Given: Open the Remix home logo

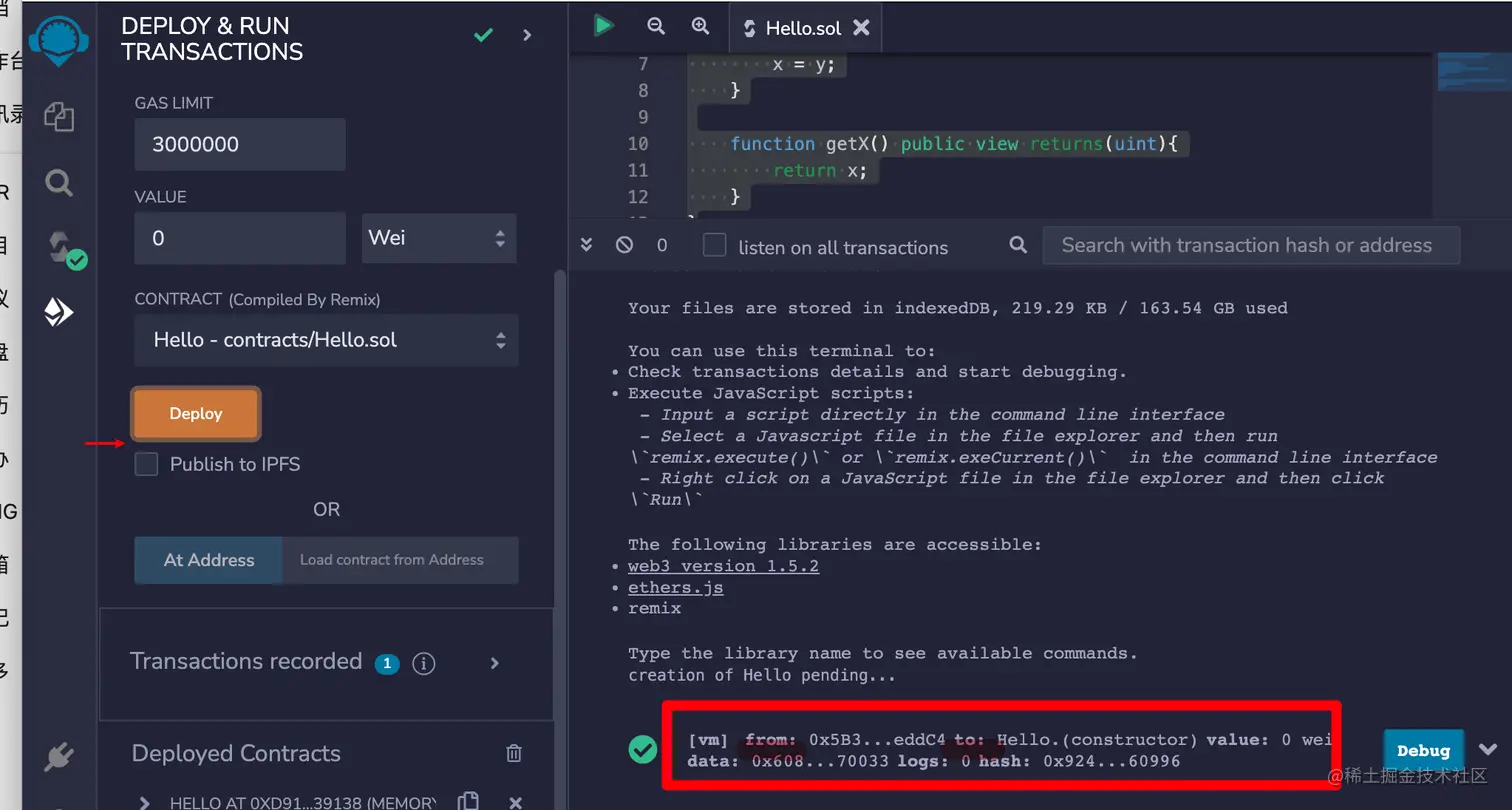Looking at the screenshot, I should click(59, 40).
